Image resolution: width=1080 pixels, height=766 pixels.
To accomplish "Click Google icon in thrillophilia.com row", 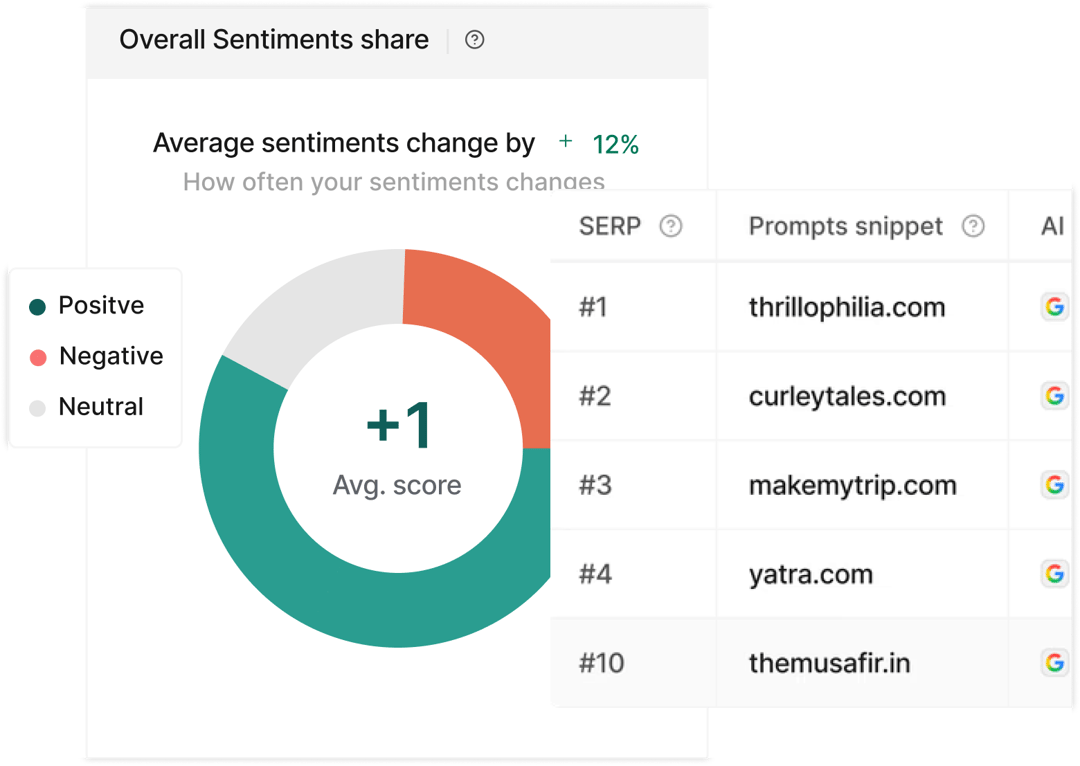I will coord(1055,307).
